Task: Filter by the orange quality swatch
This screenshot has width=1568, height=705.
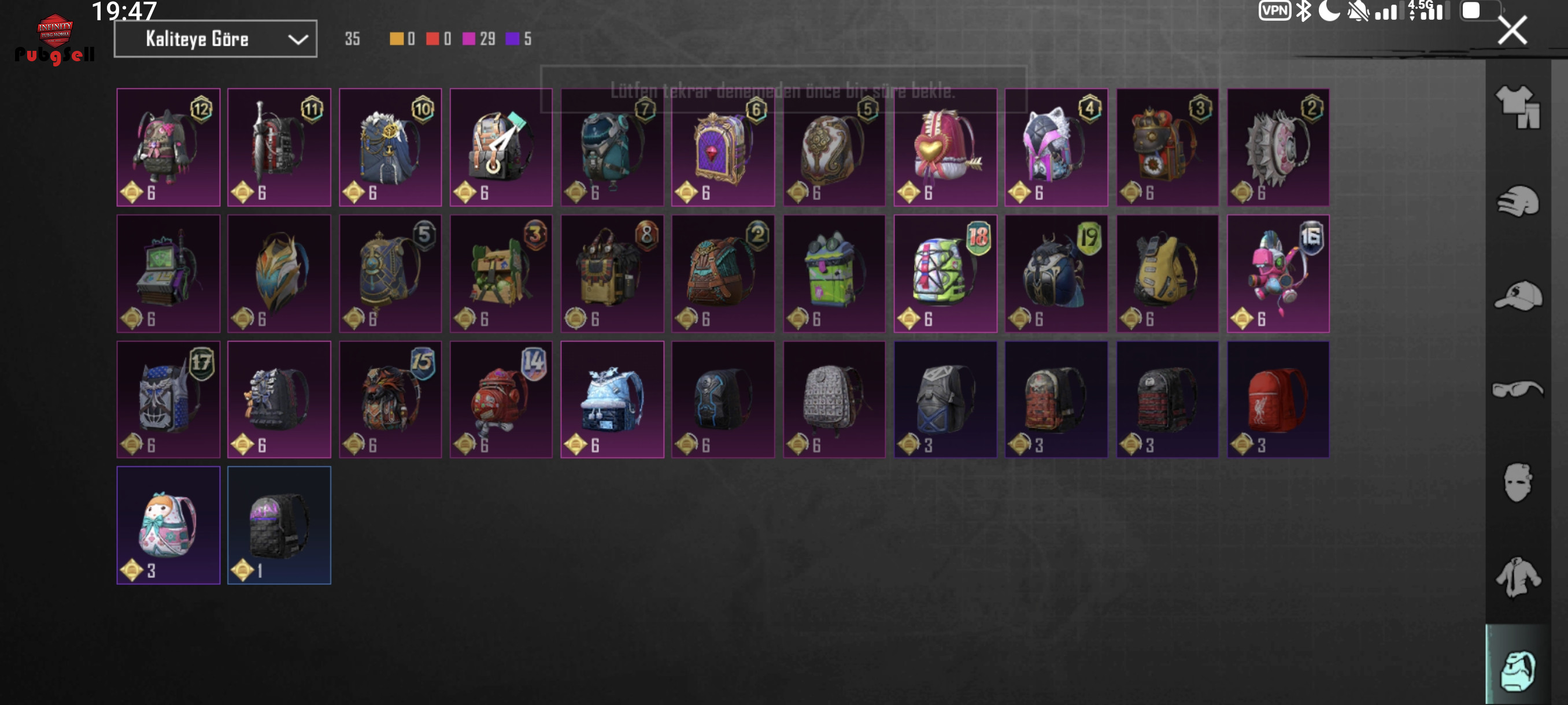Action: 402,39
